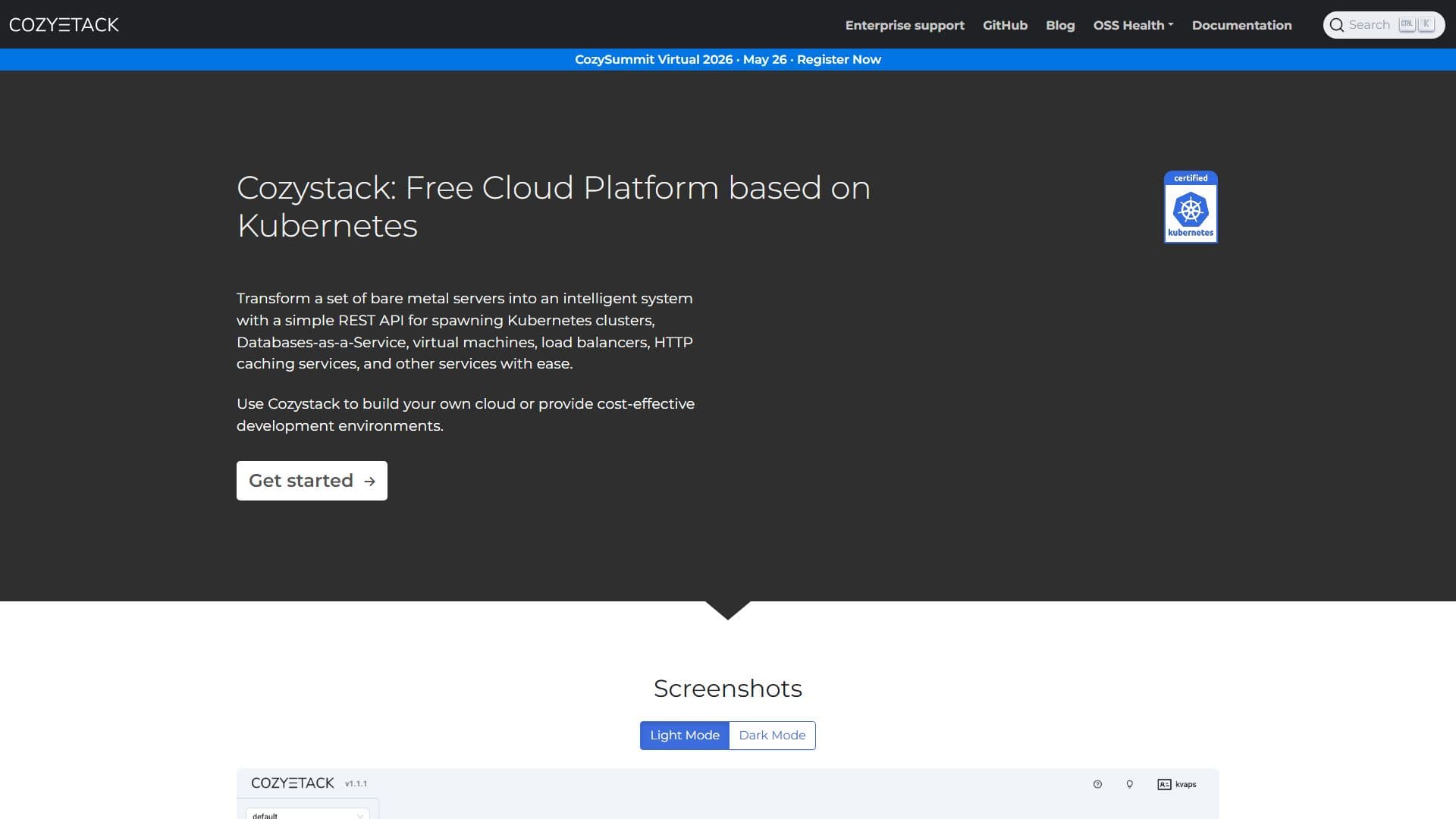Click the magnifier icon in the search box
Screen dimensions: 1456x819
click(1337, 25)
